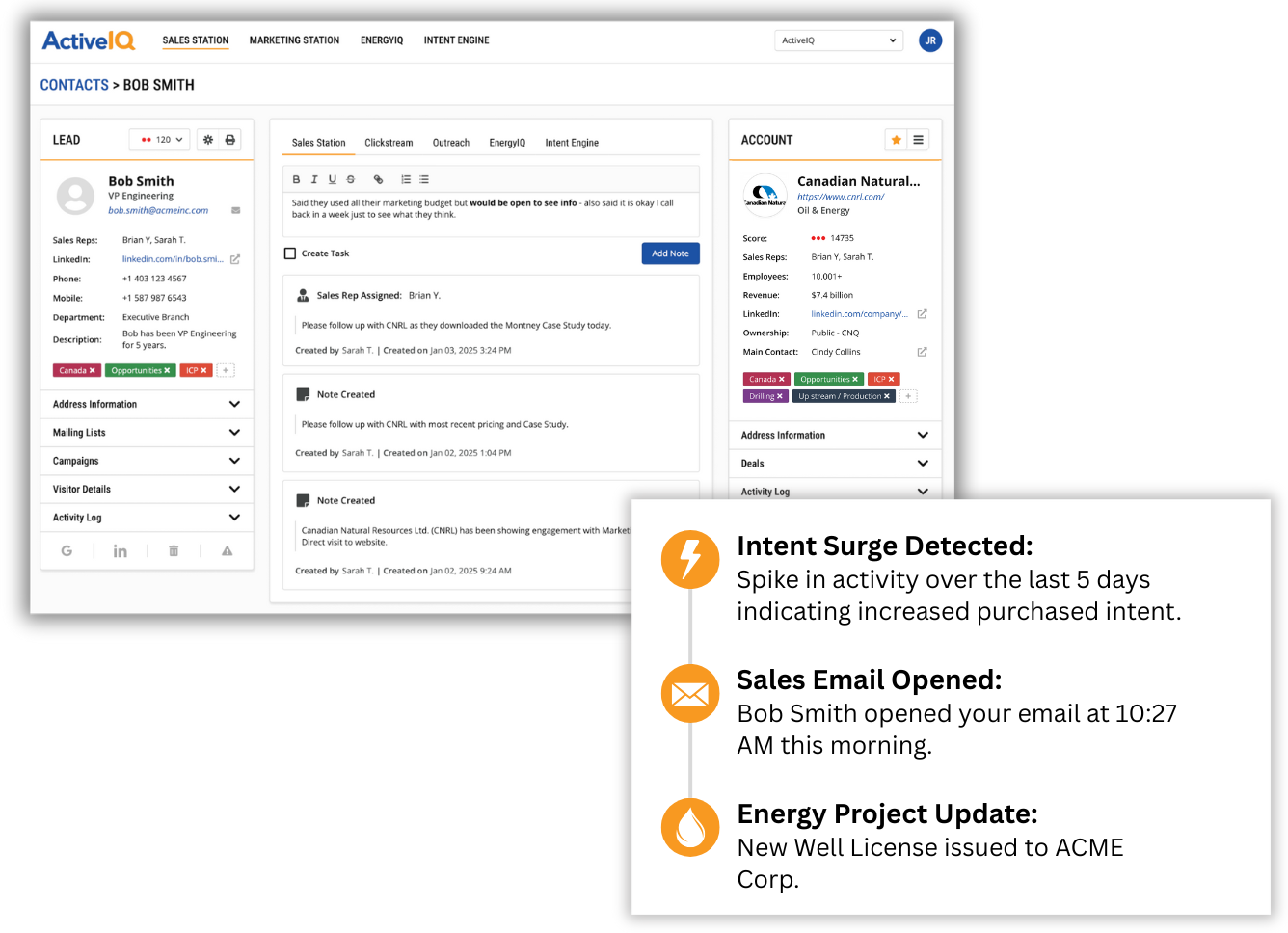The image size is (1288, 933).
Task: Click the Sales Email Opened envelope icon
Action: pos(690,694)
